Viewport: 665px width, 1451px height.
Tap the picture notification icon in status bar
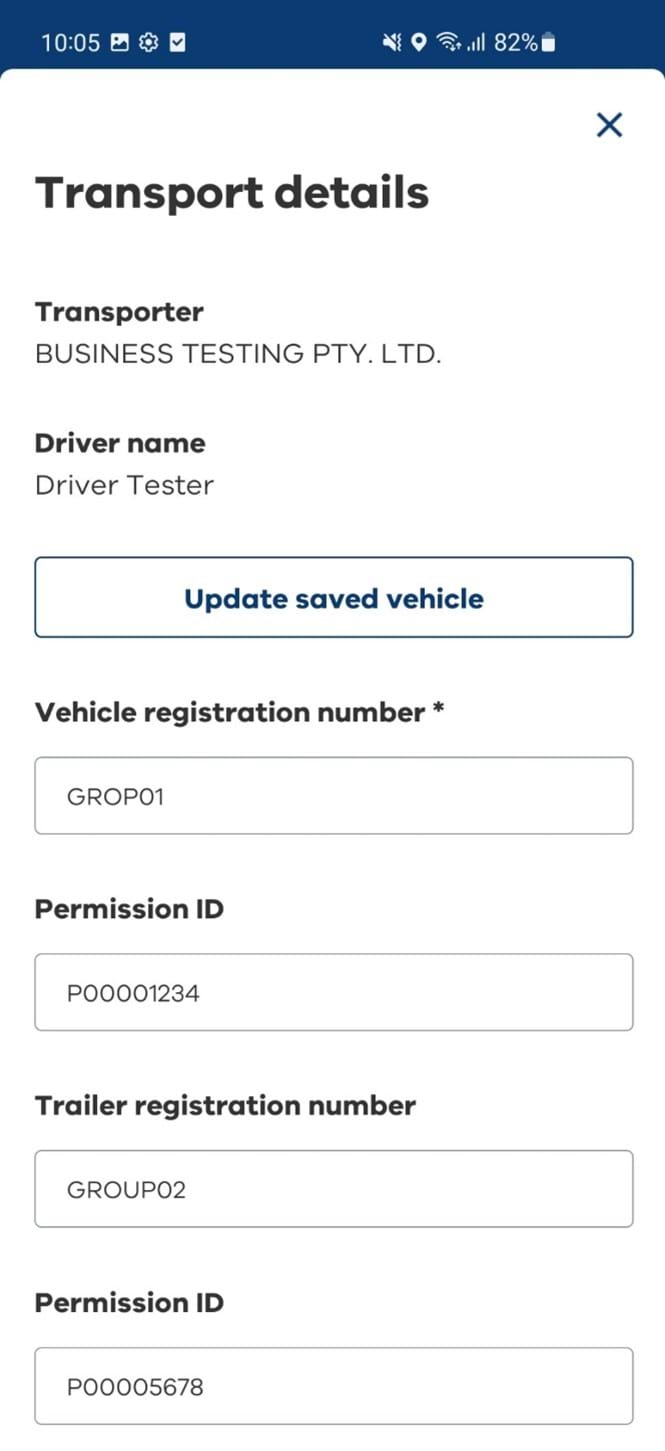[x=119, y=42]
